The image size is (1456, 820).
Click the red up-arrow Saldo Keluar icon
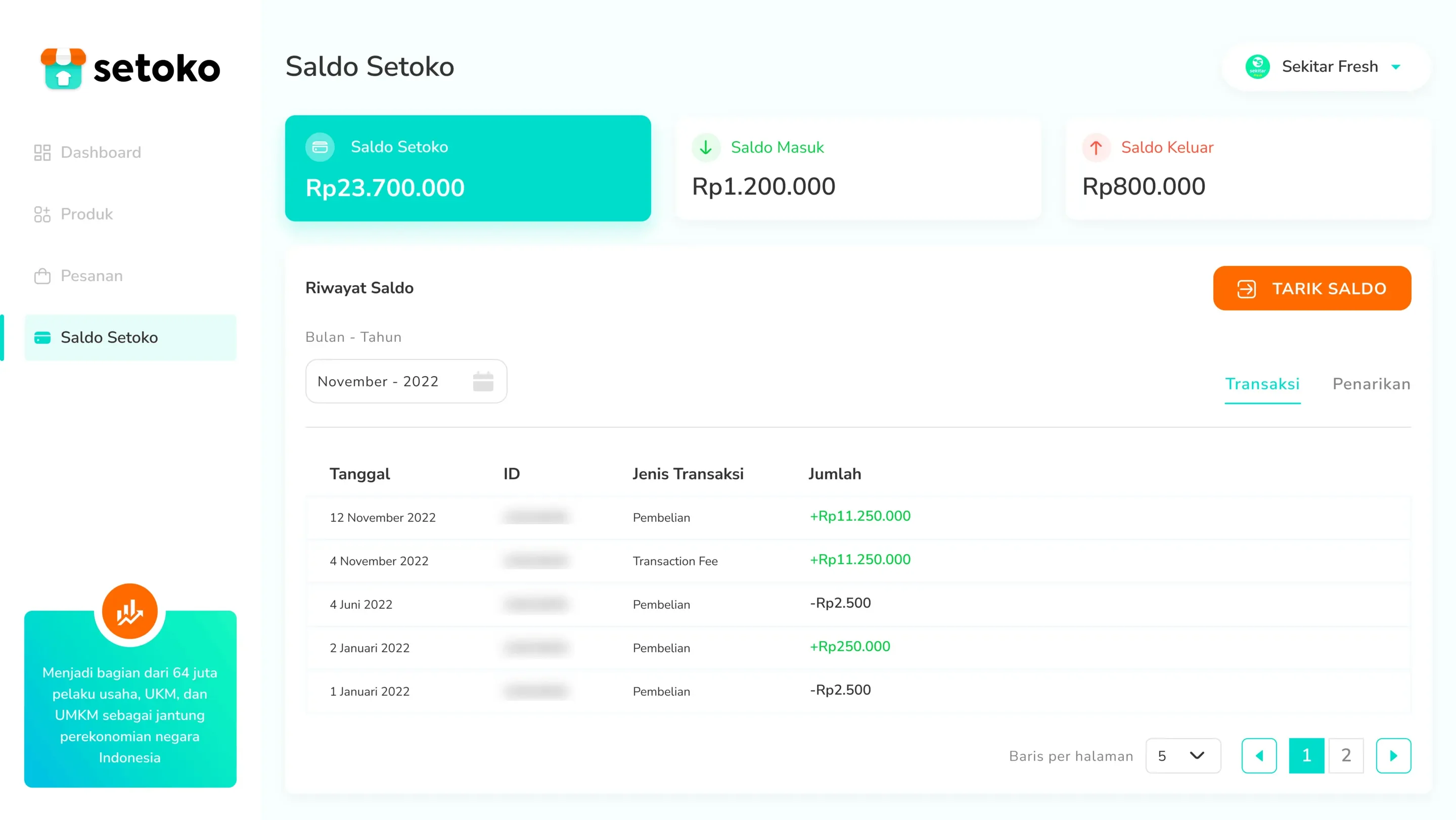click(x=1097, y=148)
